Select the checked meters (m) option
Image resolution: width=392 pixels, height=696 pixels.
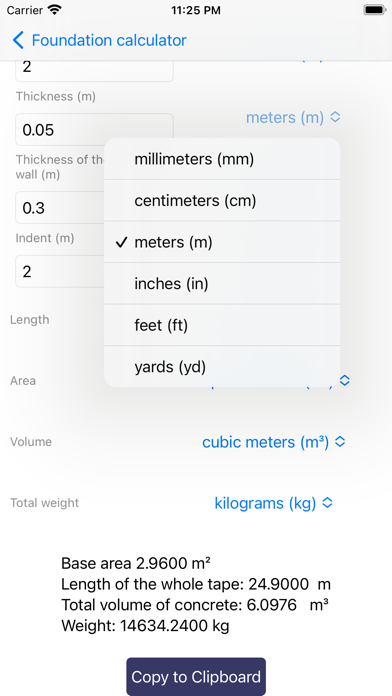(x=222, y=242)
